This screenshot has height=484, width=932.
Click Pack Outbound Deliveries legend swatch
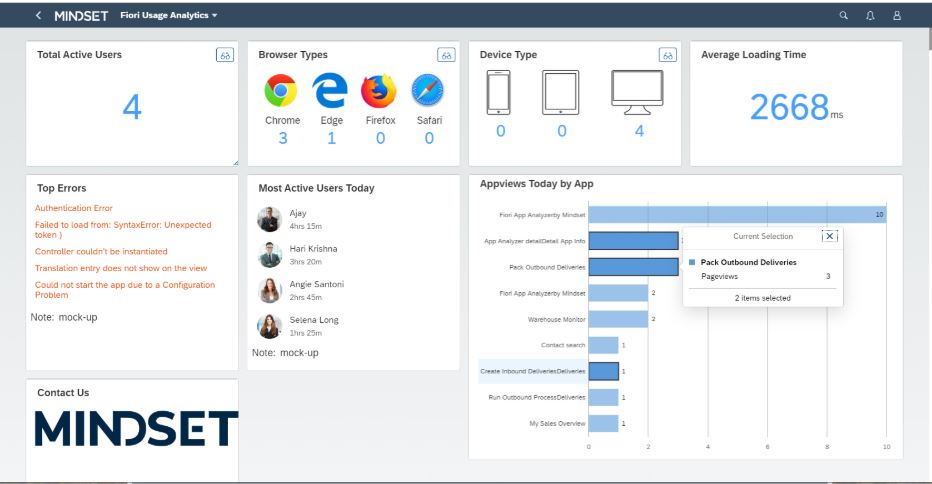tap(692, 262)
